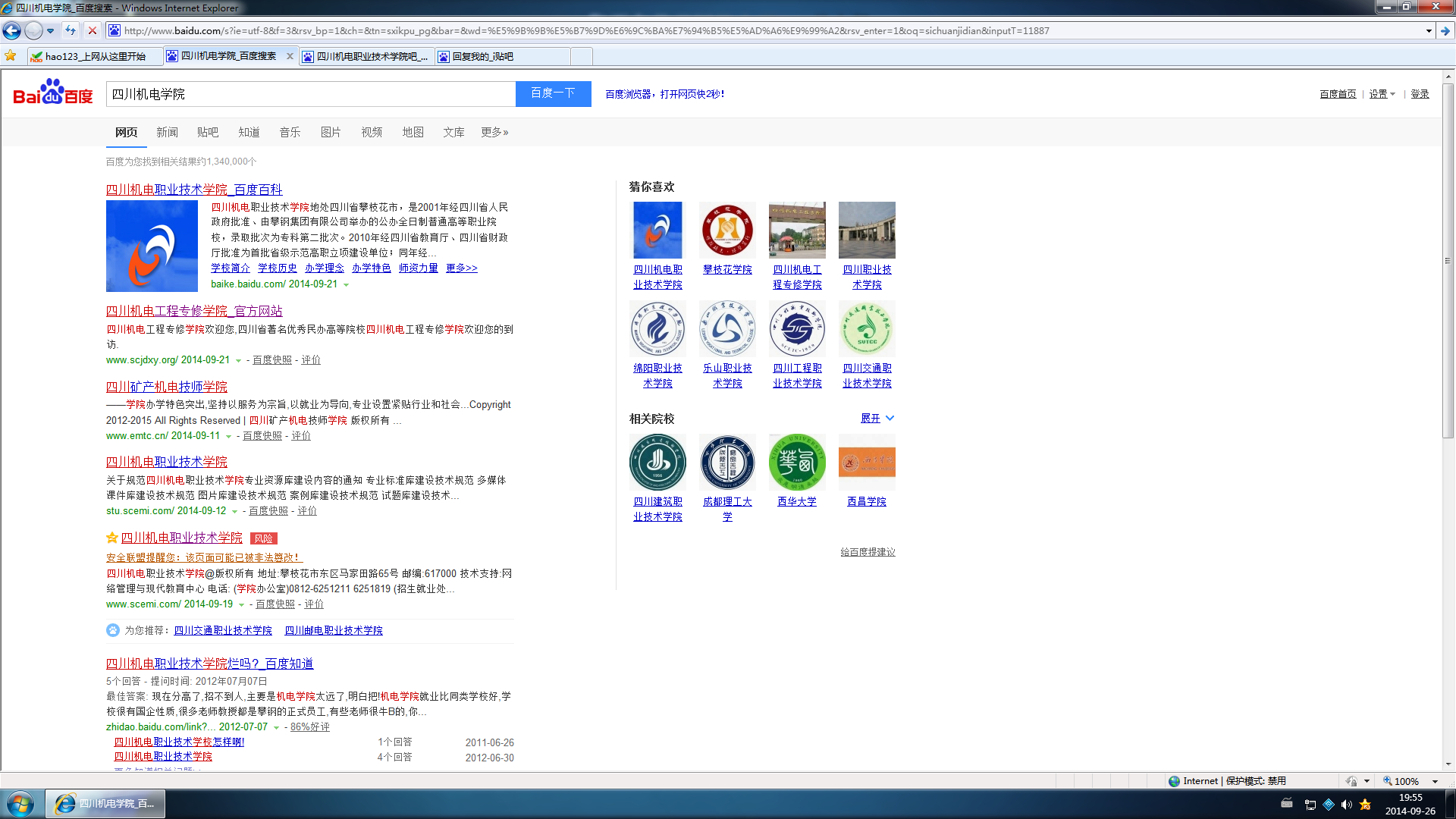Open the Favorites star icon
This screenshot has height=819, width=1456.
point(11,56)
